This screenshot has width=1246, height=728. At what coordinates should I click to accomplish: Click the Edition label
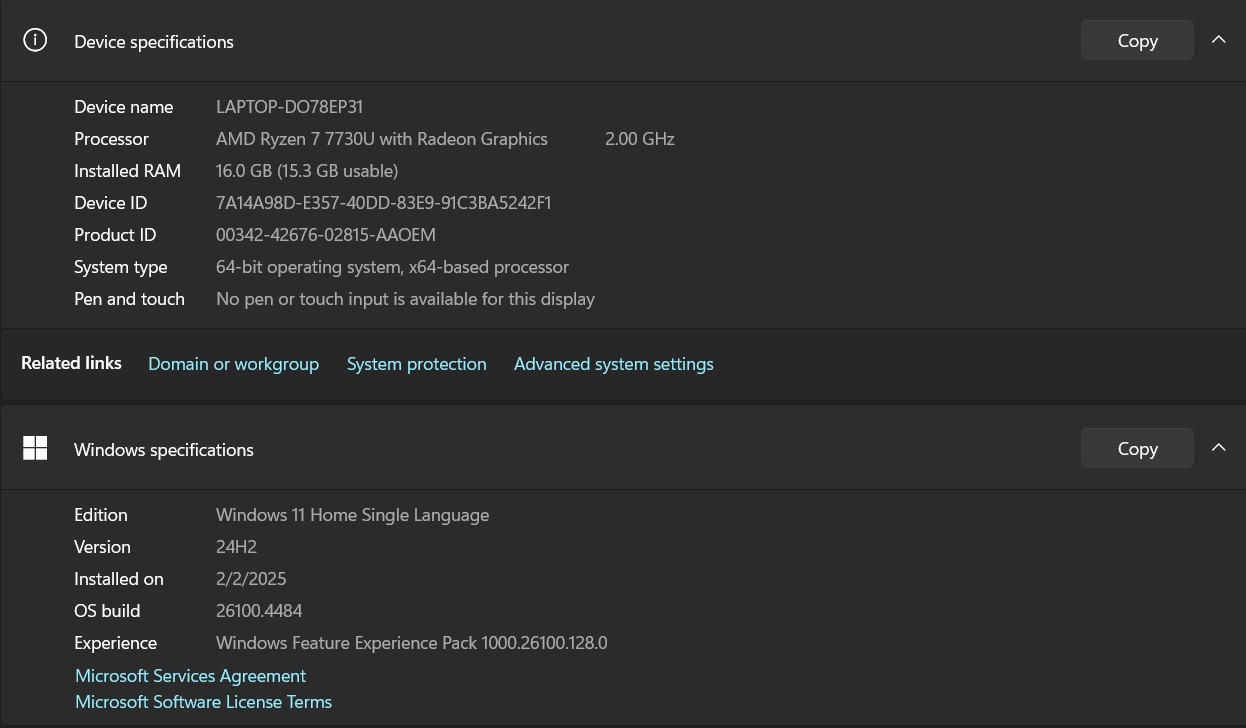click(x=101, y=515)
